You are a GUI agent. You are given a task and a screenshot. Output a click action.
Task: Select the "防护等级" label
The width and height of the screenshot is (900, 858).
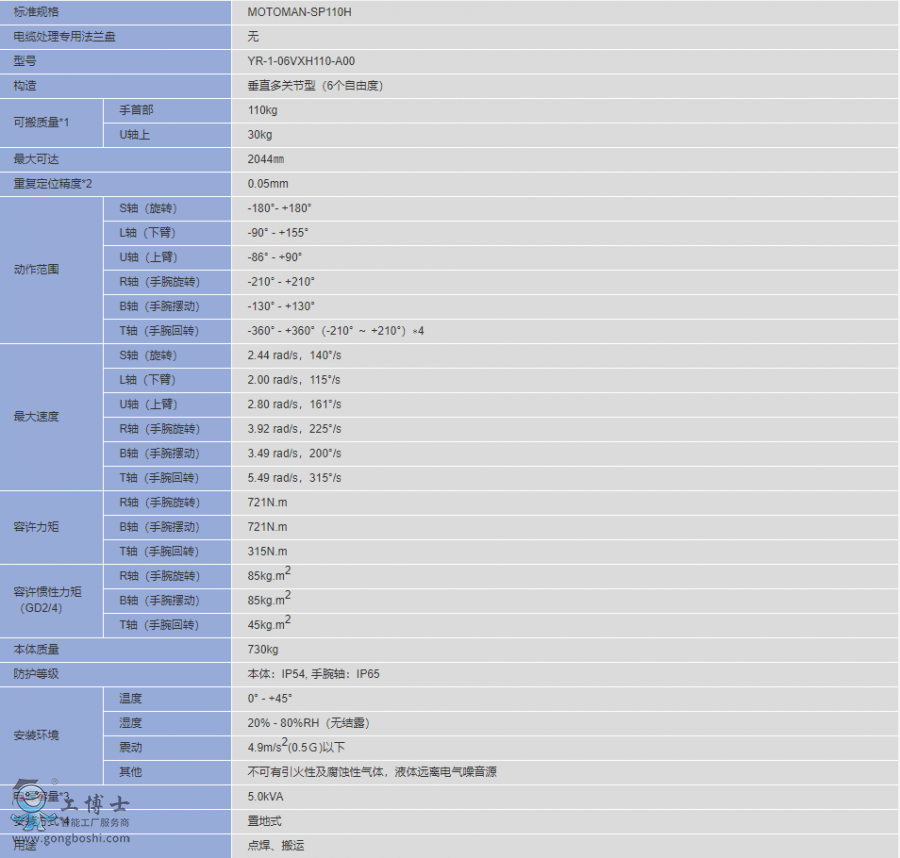(36, 674)
